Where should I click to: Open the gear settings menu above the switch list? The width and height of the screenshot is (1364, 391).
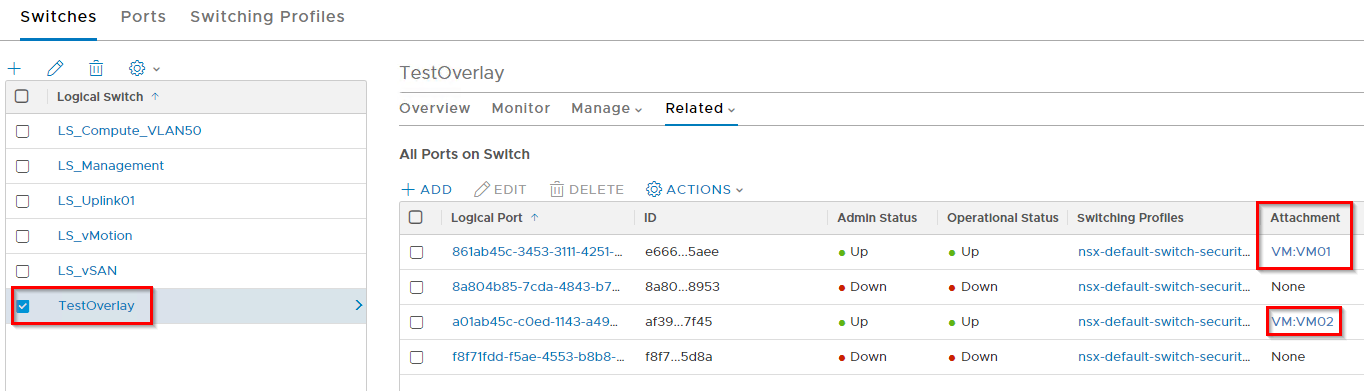tap(144, 68)
